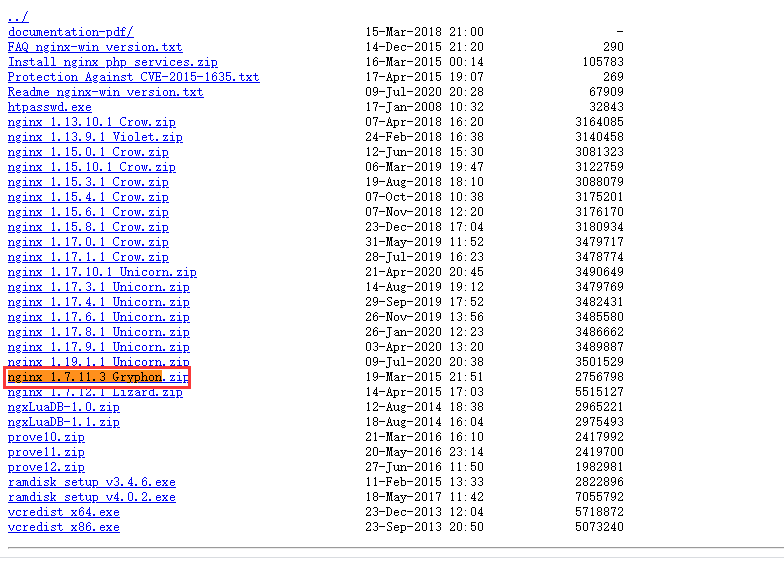Select date 09-Jul-2020 20:38

pos(424,362)
